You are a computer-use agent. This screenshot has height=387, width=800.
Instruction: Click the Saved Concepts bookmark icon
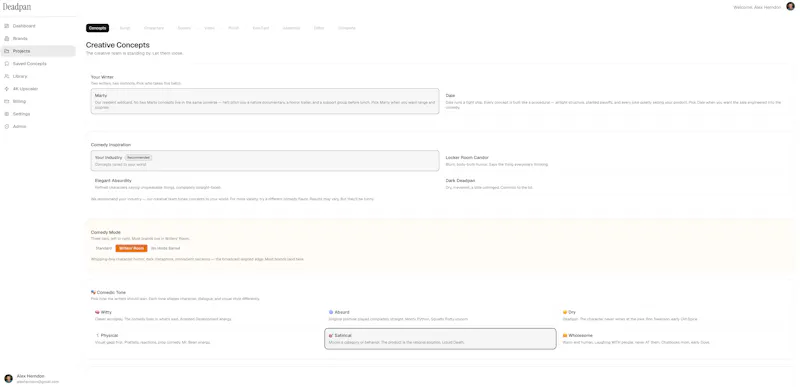click(x=7, y=64)
